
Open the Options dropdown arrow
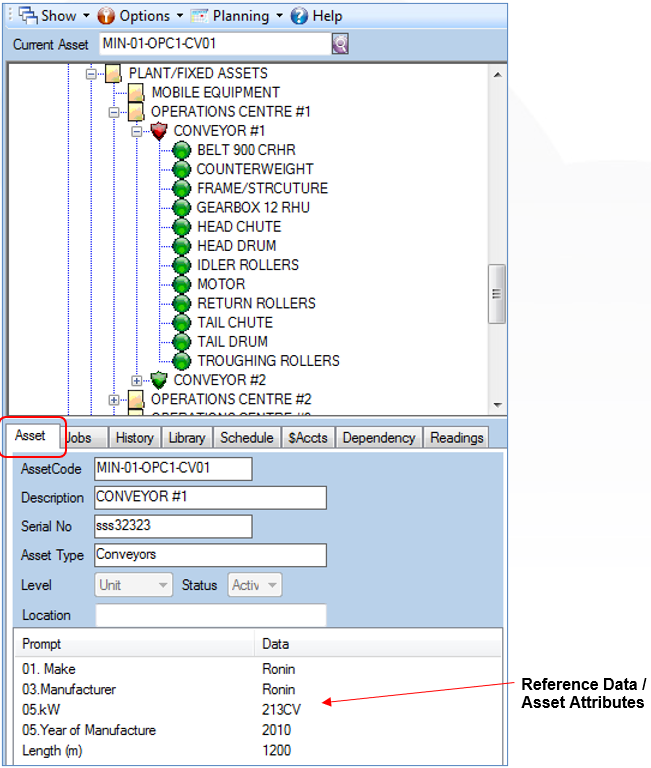(180, 16)
